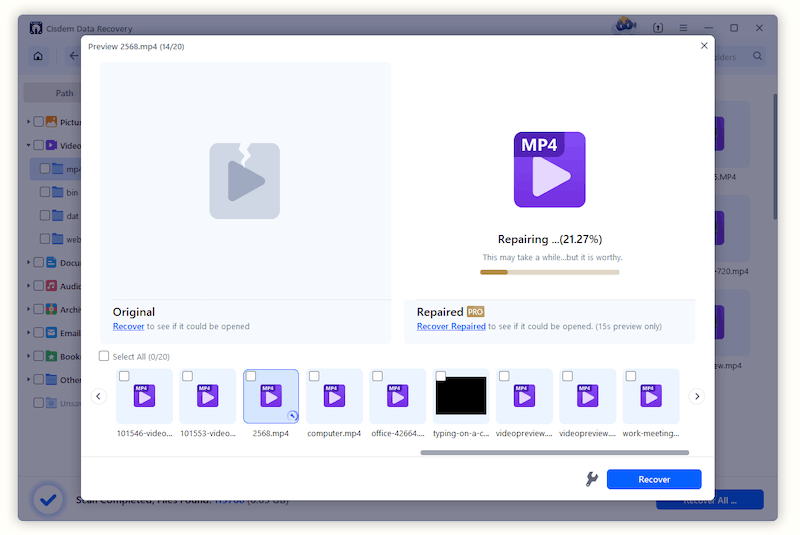The image size is (800, 535).
Task: Click the large MP4 icon in Repaired pane
Action: [549, 169]
